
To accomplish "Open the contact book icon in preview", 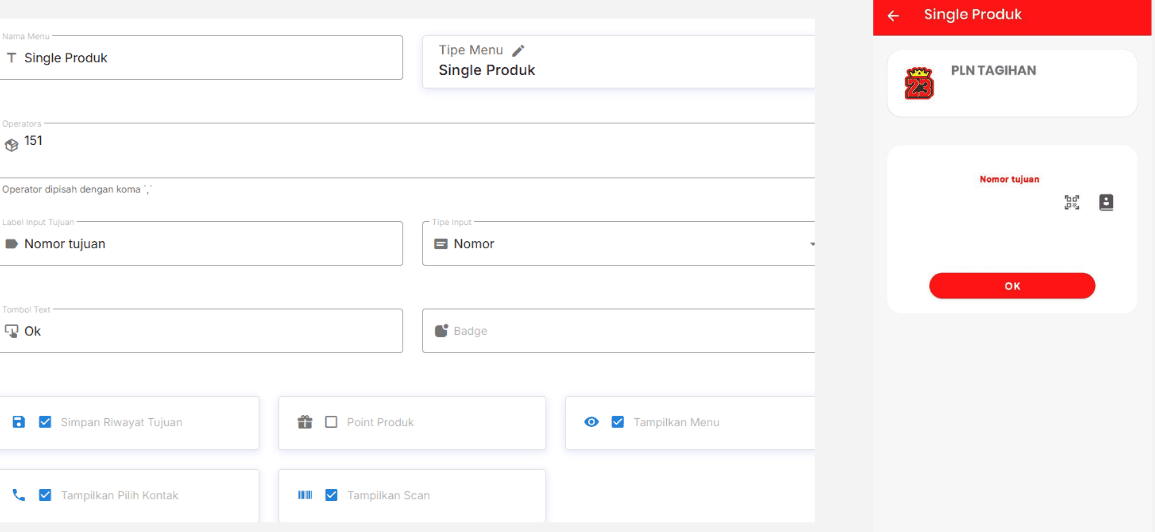I will pos(1106,202).
